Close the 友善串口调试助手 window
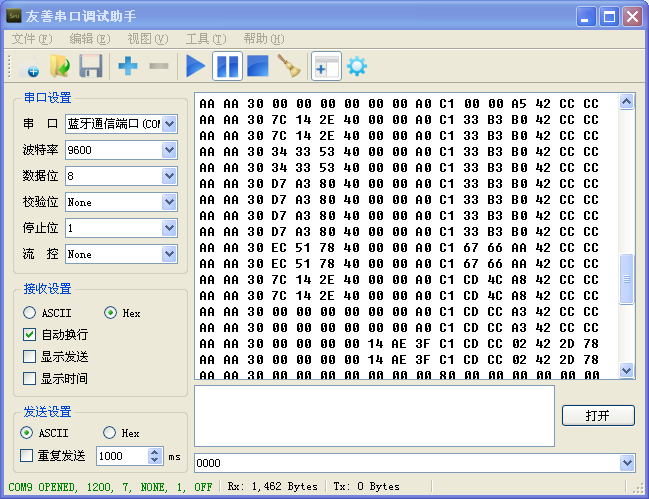The image size is (649, 499). pos(632,17)
